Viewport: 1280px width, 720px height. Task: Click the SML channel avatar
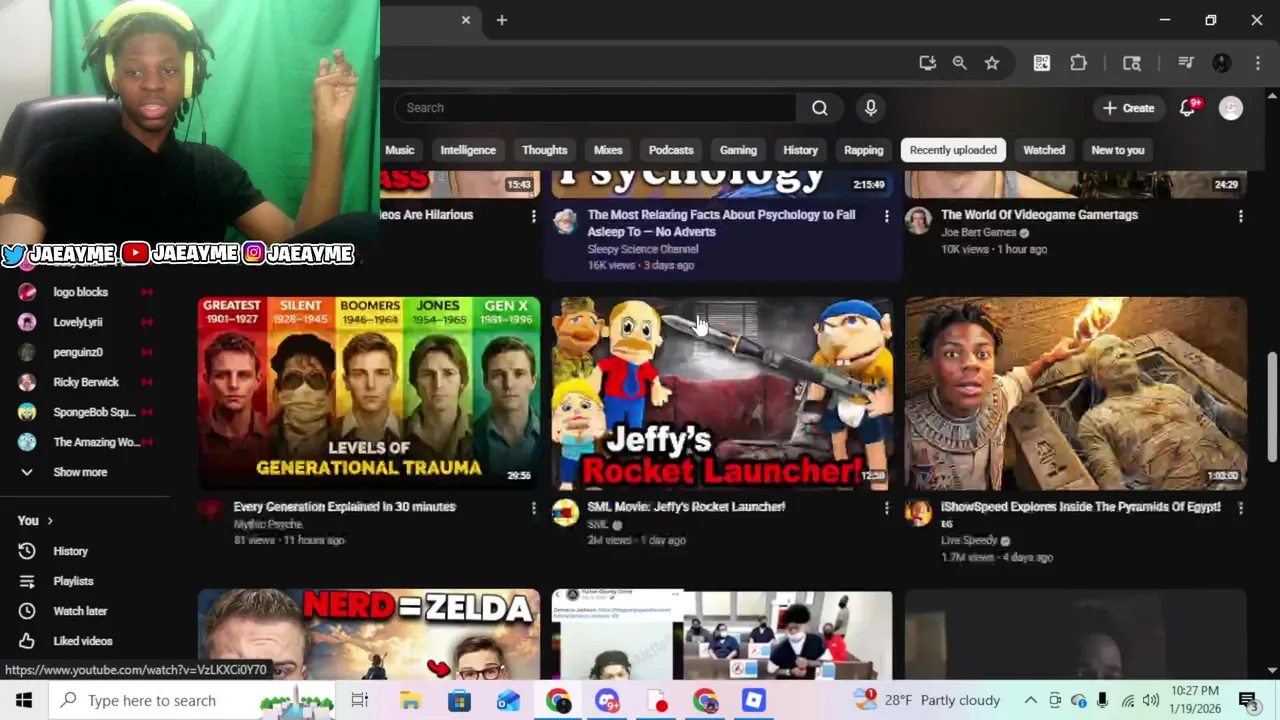coord(565,513)
